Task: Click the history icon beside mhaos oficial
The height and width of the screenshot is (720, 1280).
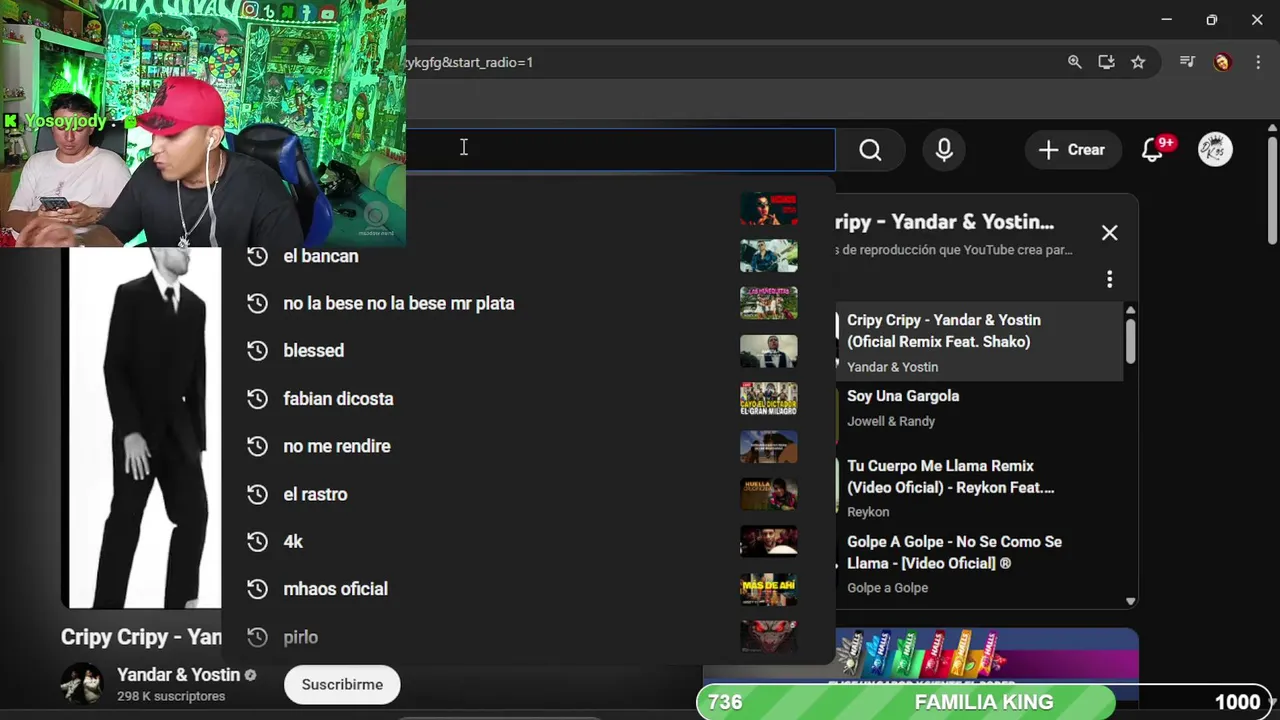Action: pos(257,589)
